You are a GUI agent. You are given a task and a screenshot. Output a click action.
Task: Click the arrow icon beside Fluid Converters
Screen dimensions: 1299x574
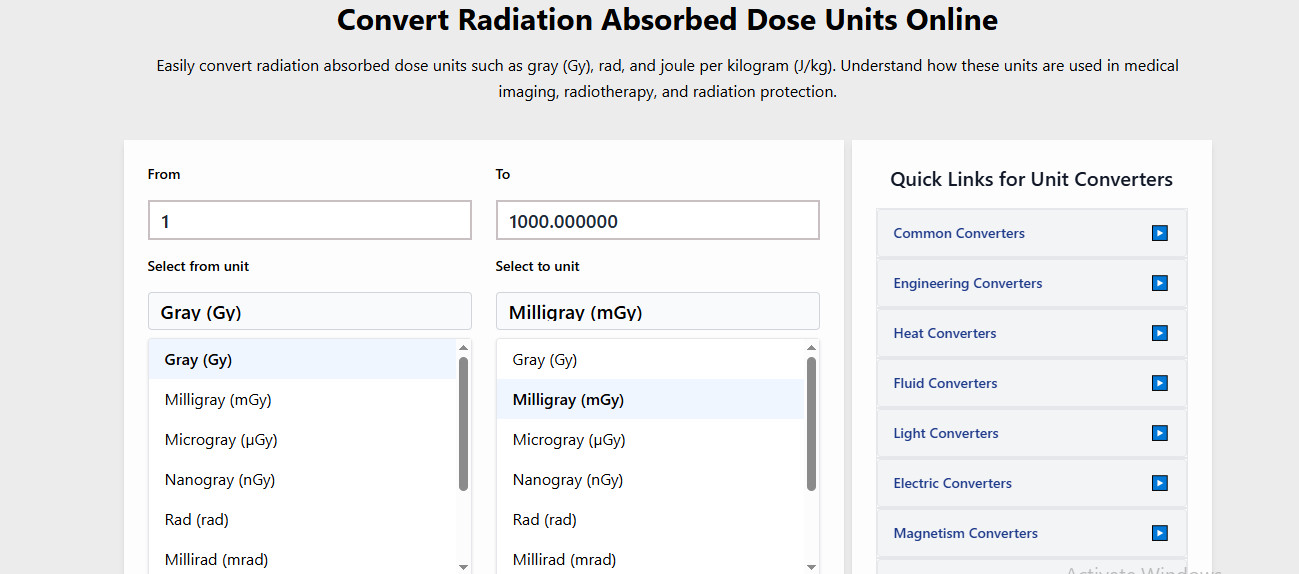point(1159,383)
